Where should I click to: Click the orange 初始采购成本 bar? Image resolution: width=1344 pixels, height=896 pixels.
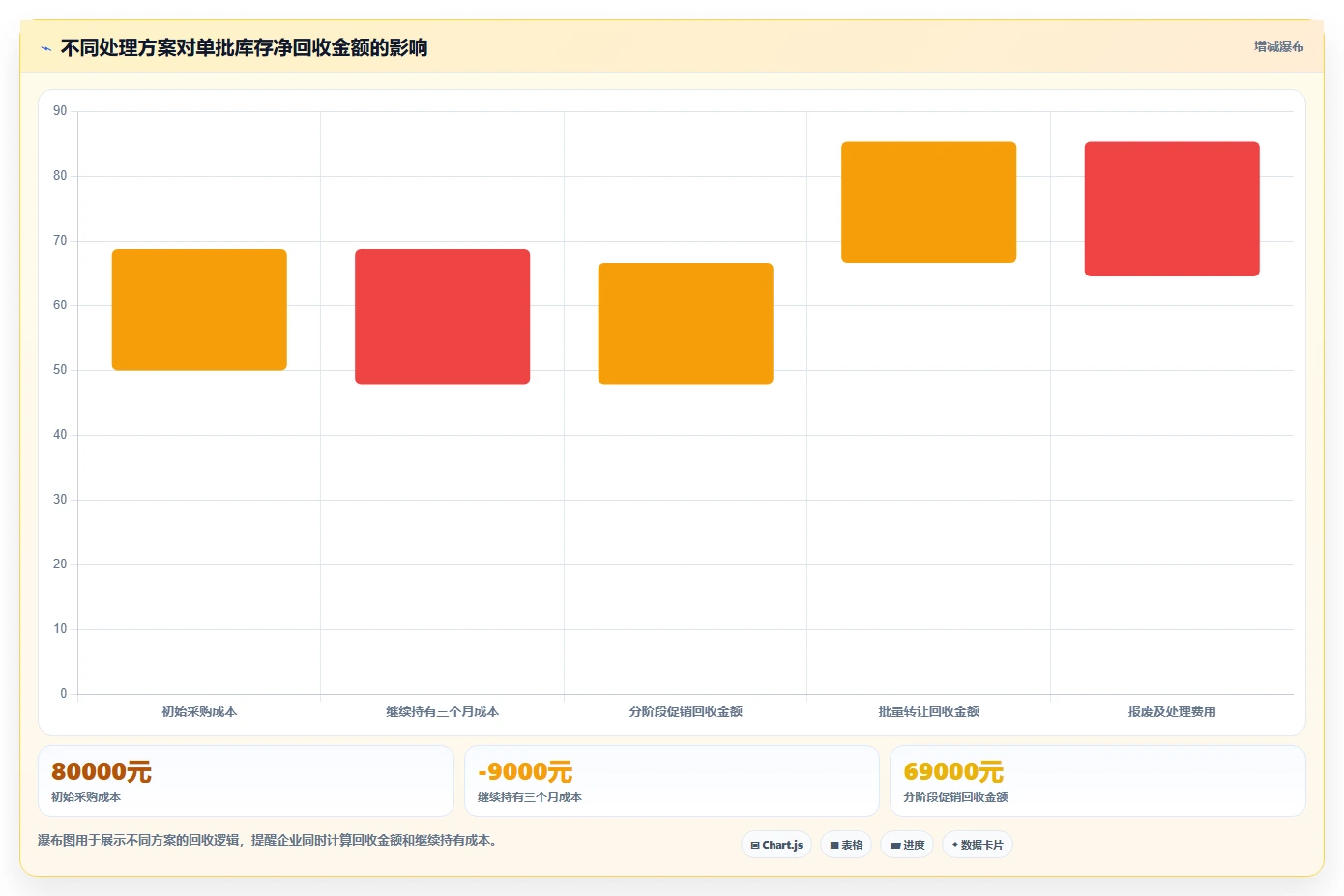(199, 310)
